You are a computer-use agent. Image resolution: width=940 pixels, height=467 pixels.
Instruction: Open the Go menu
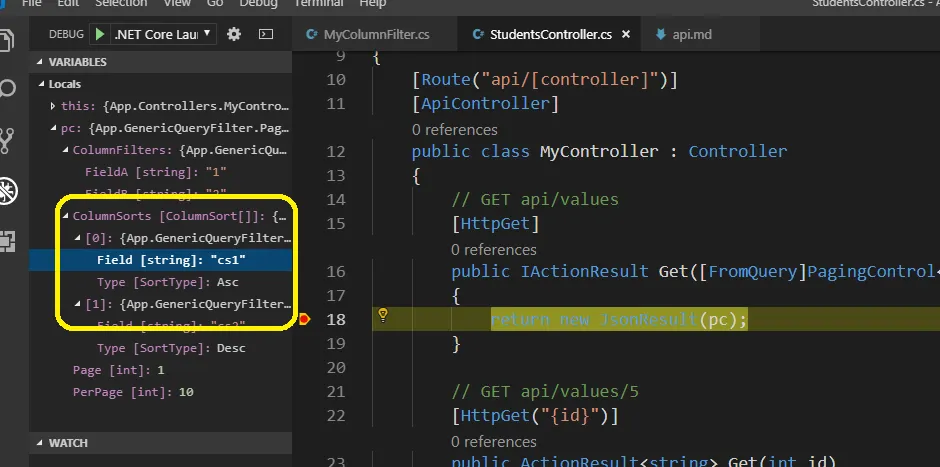tap(215, 3)
